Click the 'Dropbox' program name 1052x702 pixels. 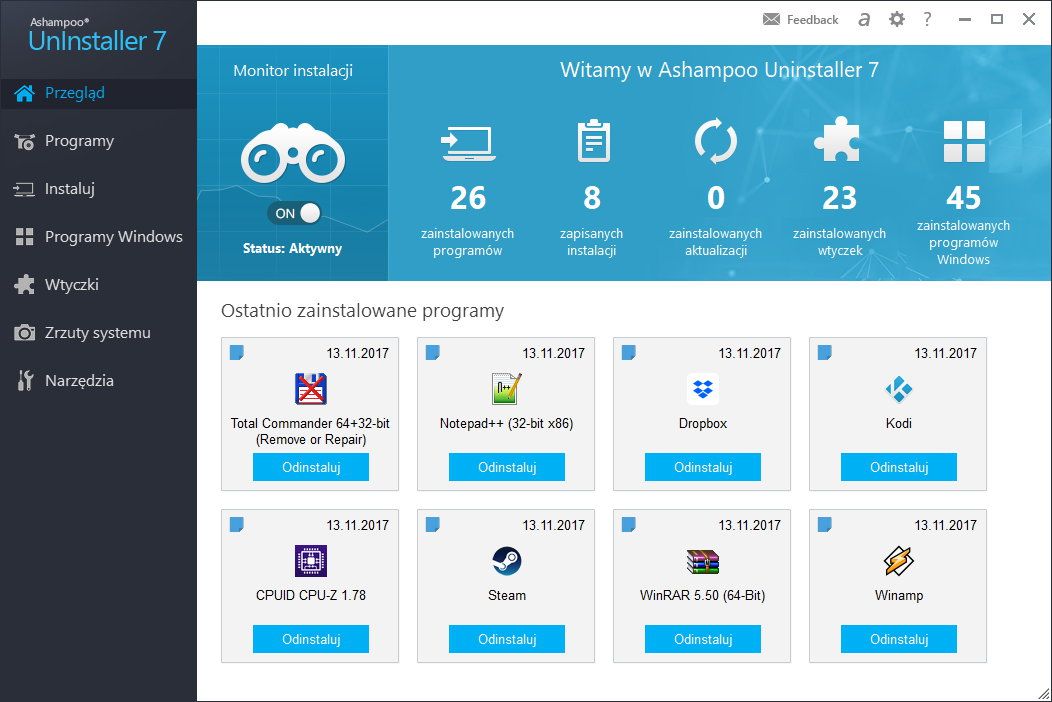click(x=702, y=423)
